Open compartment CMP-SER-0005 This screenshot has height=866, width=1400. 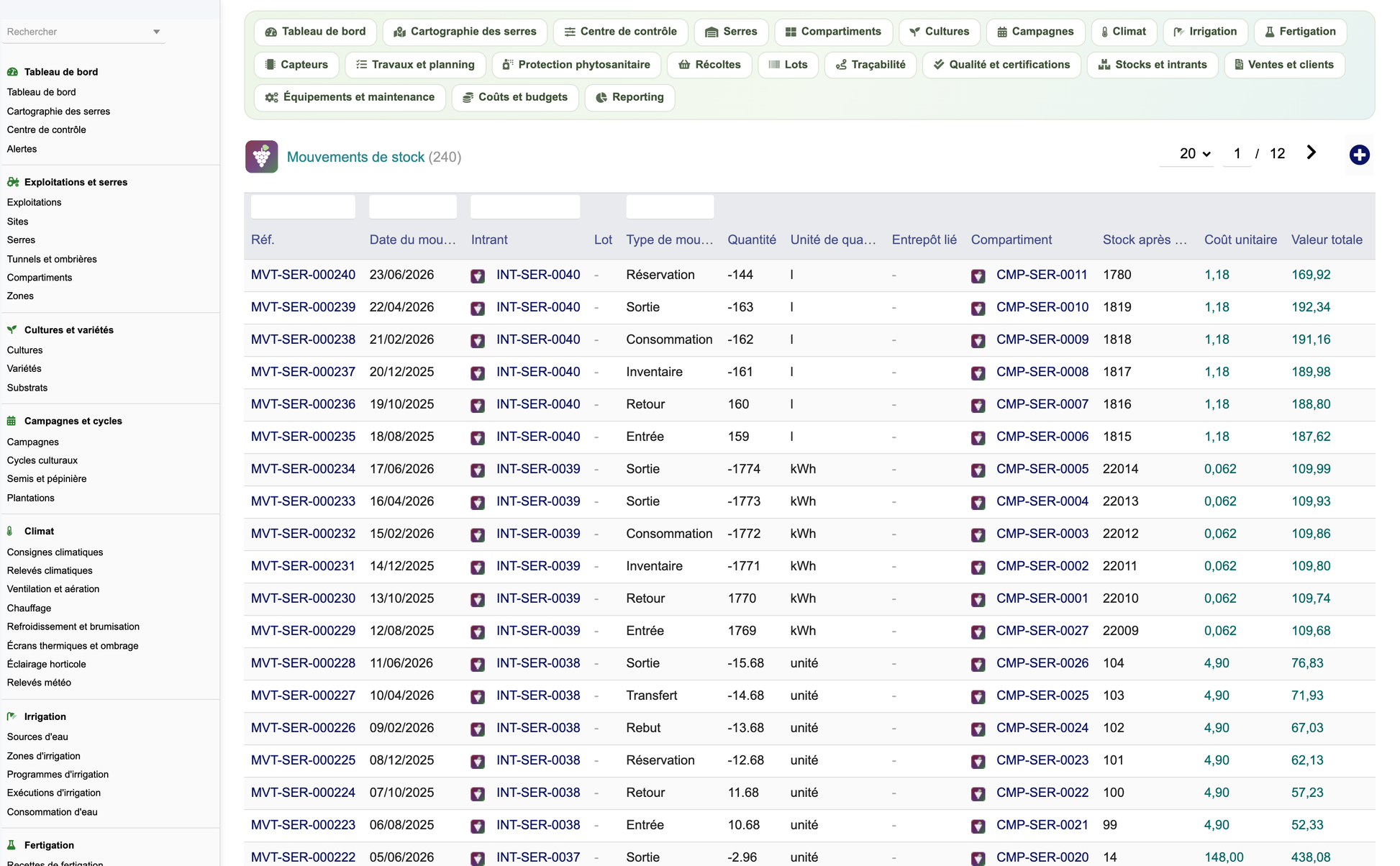(x=1042, y=469)
